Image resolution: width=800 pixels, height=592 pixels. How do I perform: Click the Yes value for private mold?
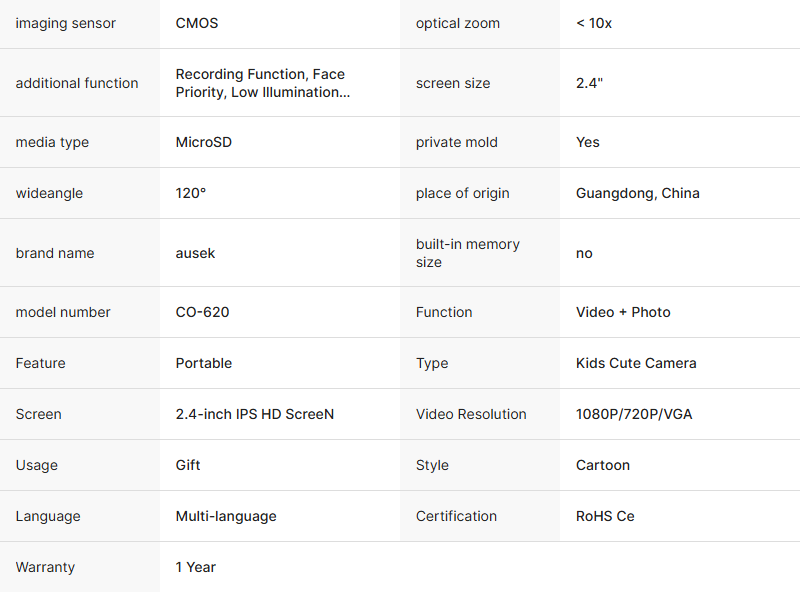588,142
